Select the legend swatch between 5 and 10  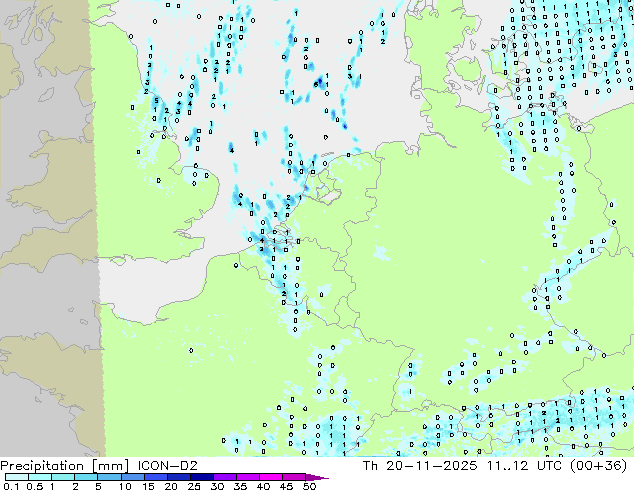click(x=109, y=477)
